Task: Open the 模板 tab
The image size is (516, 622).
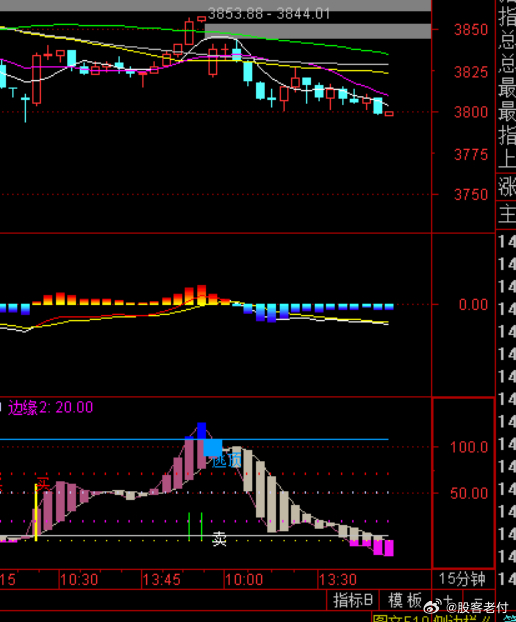Action: coord(405,600)
